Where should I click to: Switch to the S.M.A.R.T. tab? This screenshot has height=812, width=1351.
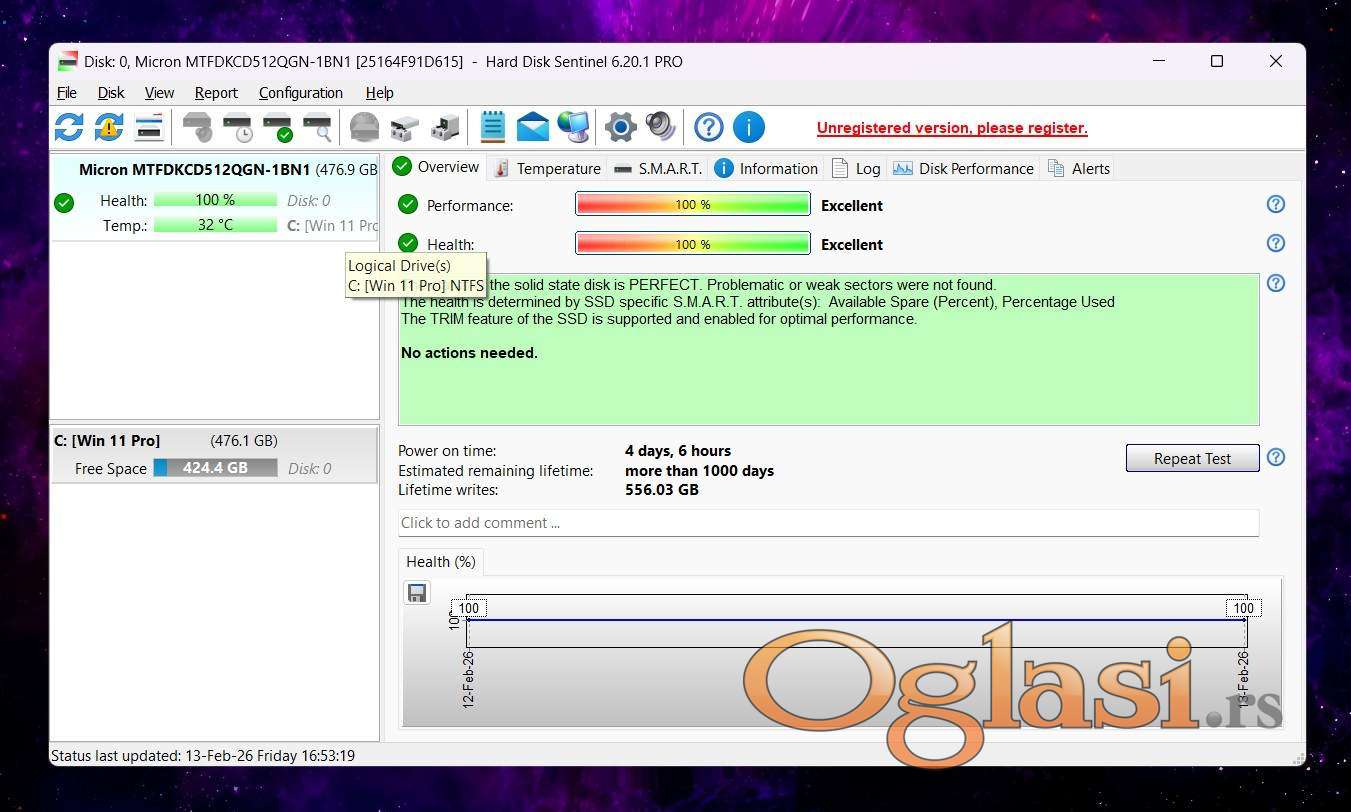(x=658, y=168)
